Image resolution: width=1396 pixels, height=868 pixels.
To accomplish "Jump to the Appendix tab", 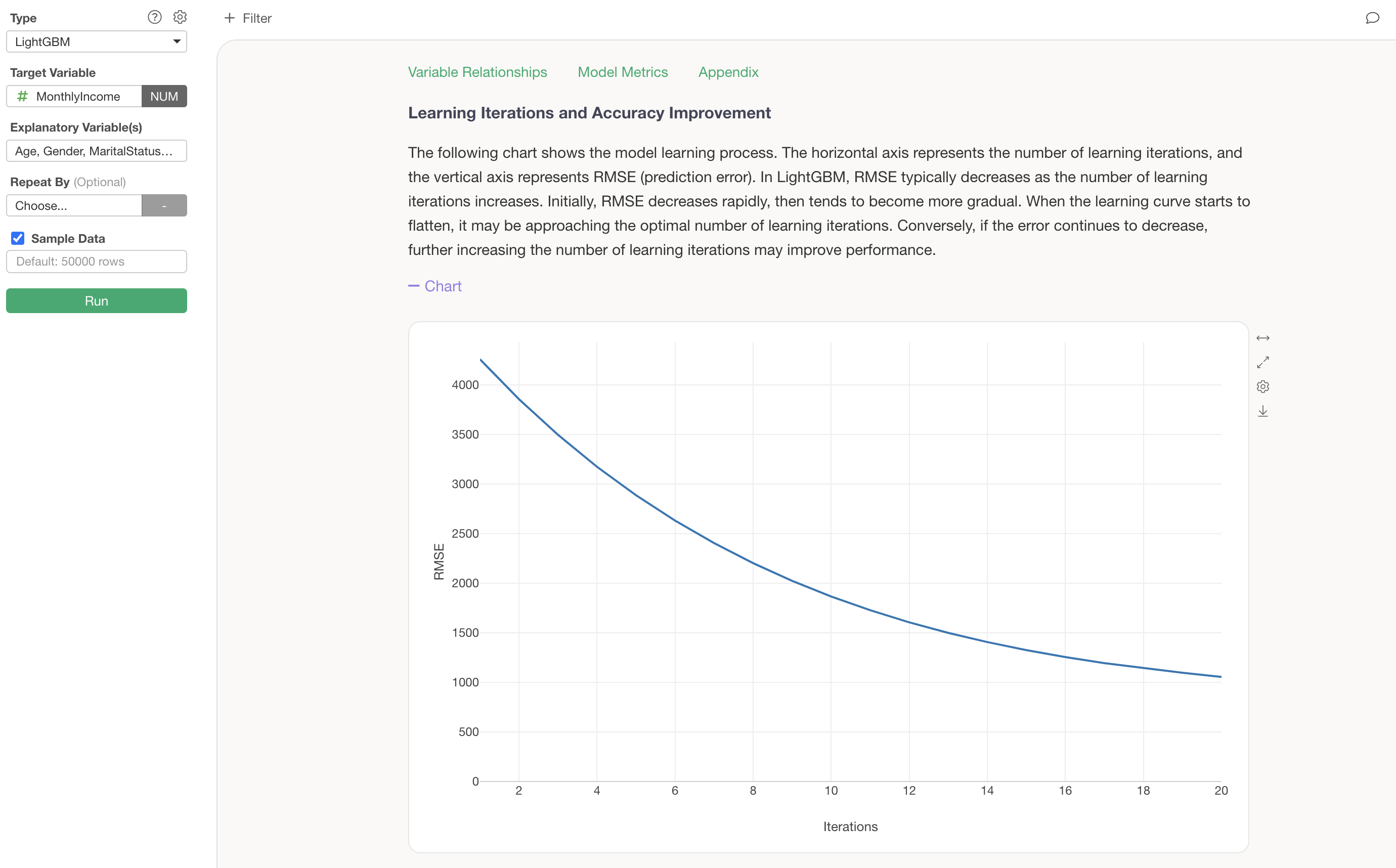I will pyautogui.click(x=728, y=72).
